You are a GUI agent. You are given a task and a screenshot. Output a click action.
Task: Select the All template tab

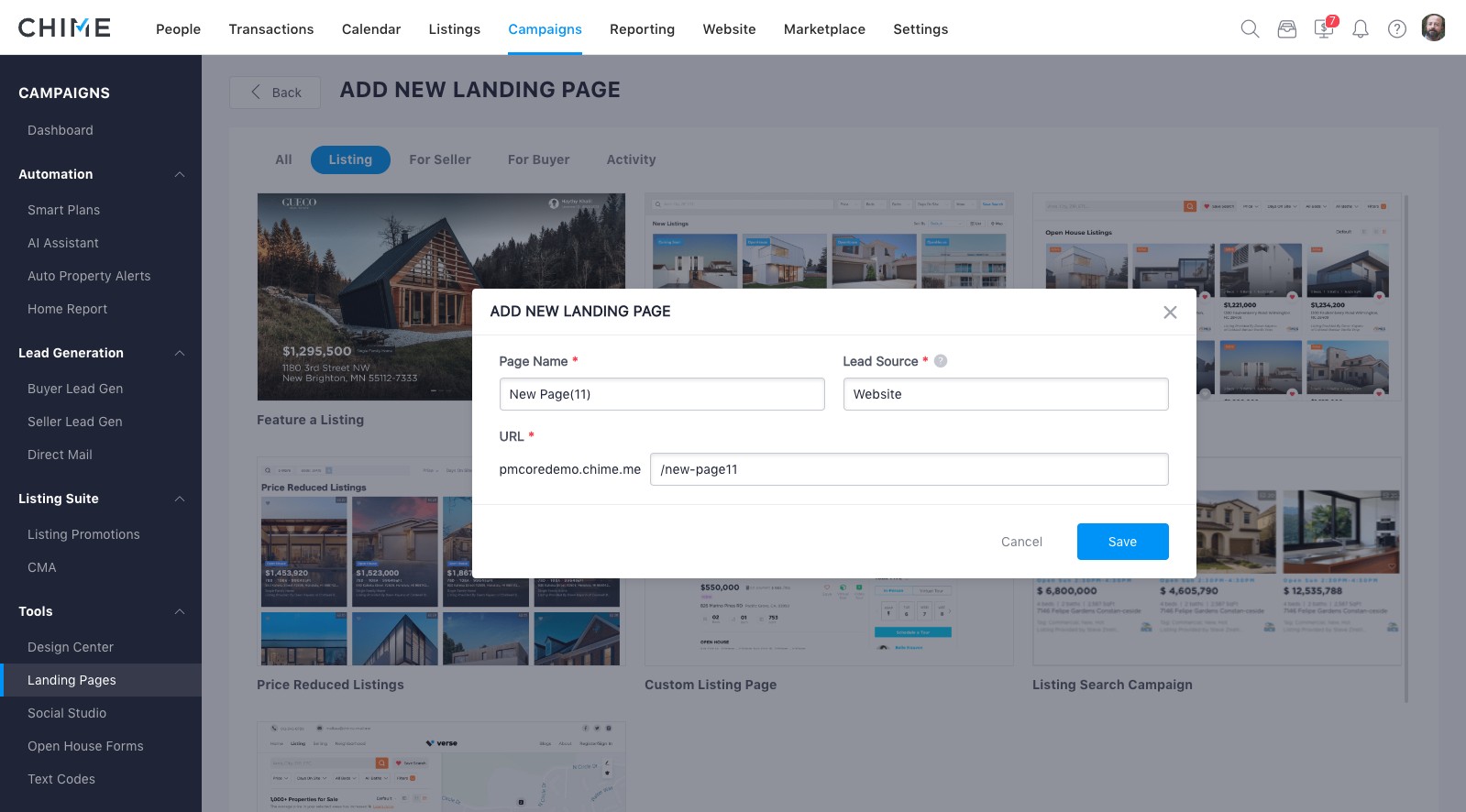pos(283,159)
